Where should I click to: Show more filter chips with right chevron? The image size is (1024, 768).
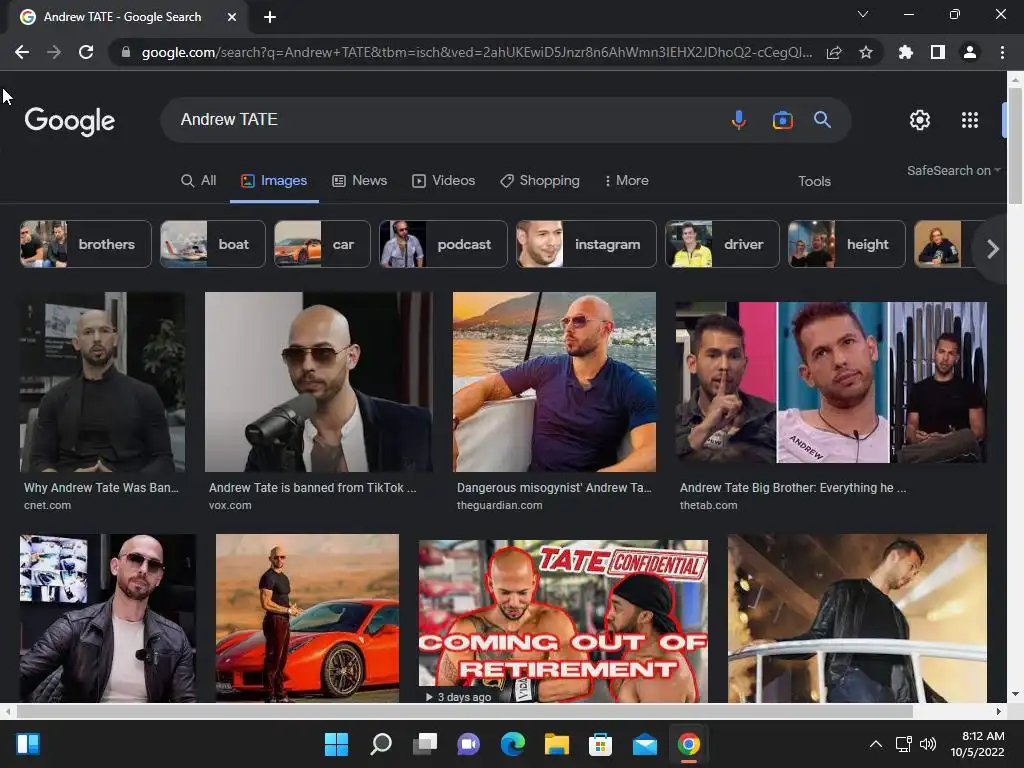[993, 249]
